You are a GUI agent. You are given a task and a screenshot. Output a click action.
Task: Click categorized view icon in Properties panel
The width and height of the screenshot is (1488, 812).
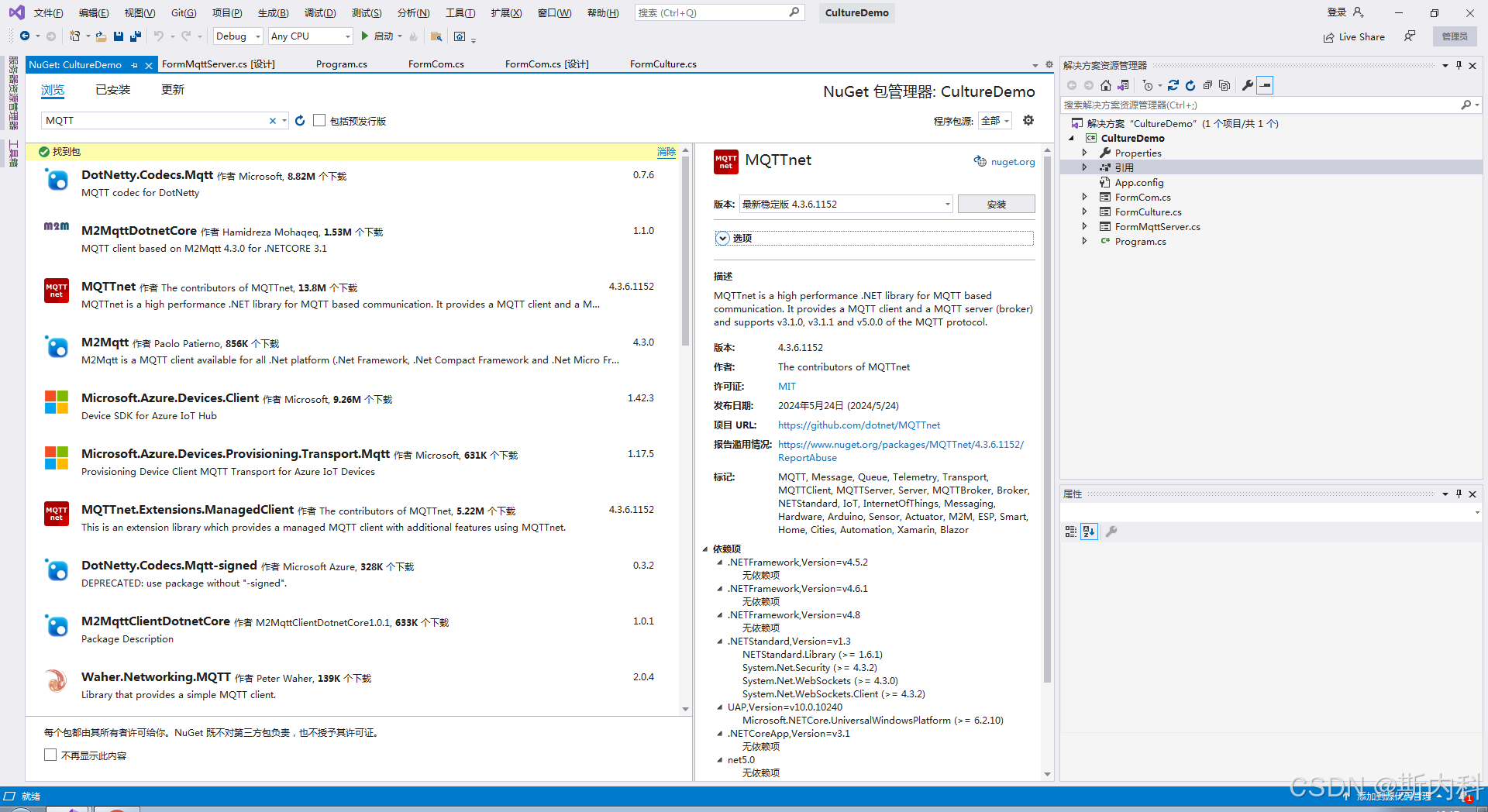pos(1070,532)
